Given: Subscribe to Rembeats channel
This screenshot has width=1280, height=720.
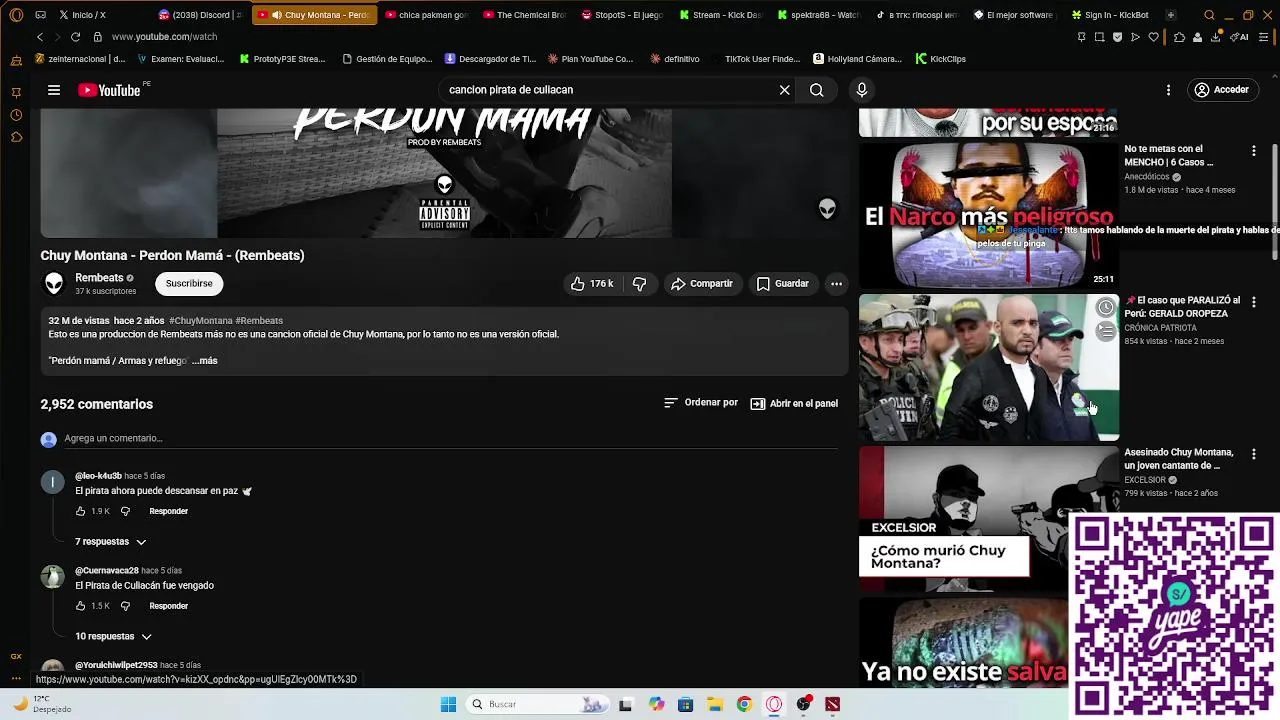Looking at the screenshot, I should (189, 284).
